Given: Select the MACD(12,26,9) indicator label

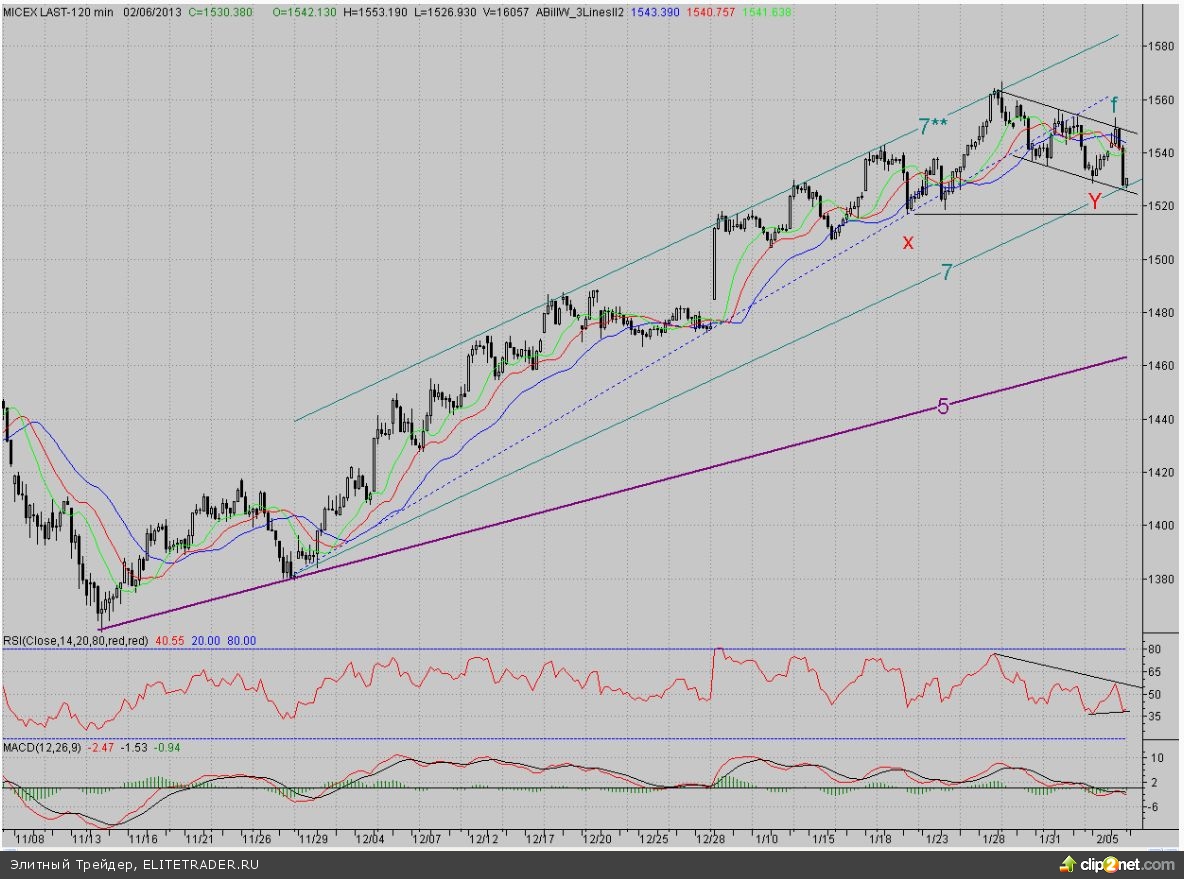Looking at the screenshot, I should pos(42,747).
